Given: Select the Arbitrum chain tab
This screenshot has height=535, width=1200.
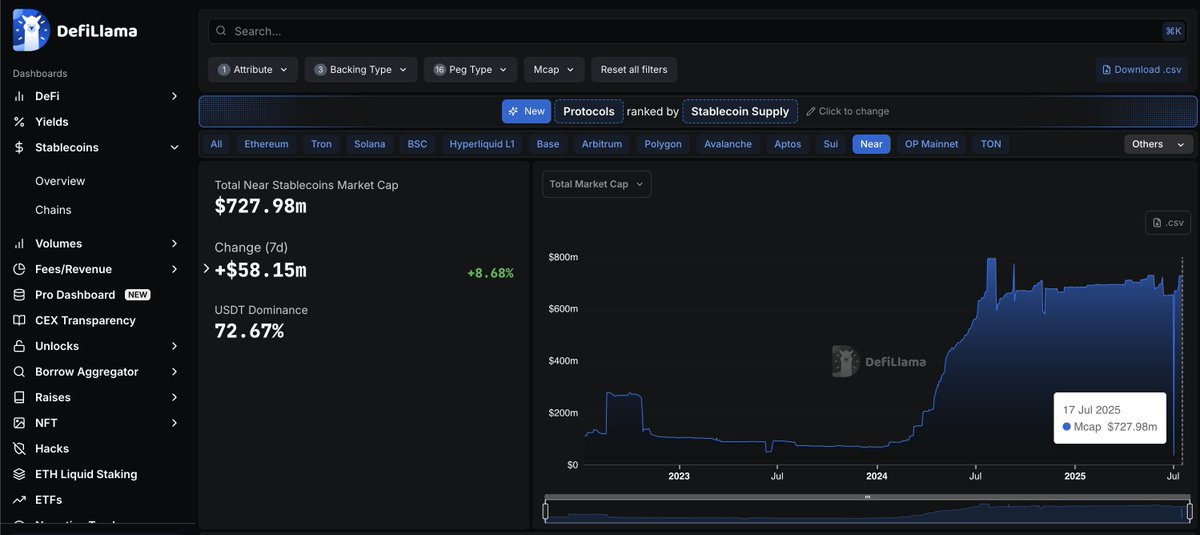Looking at the screenshot, I should [602, 144].
